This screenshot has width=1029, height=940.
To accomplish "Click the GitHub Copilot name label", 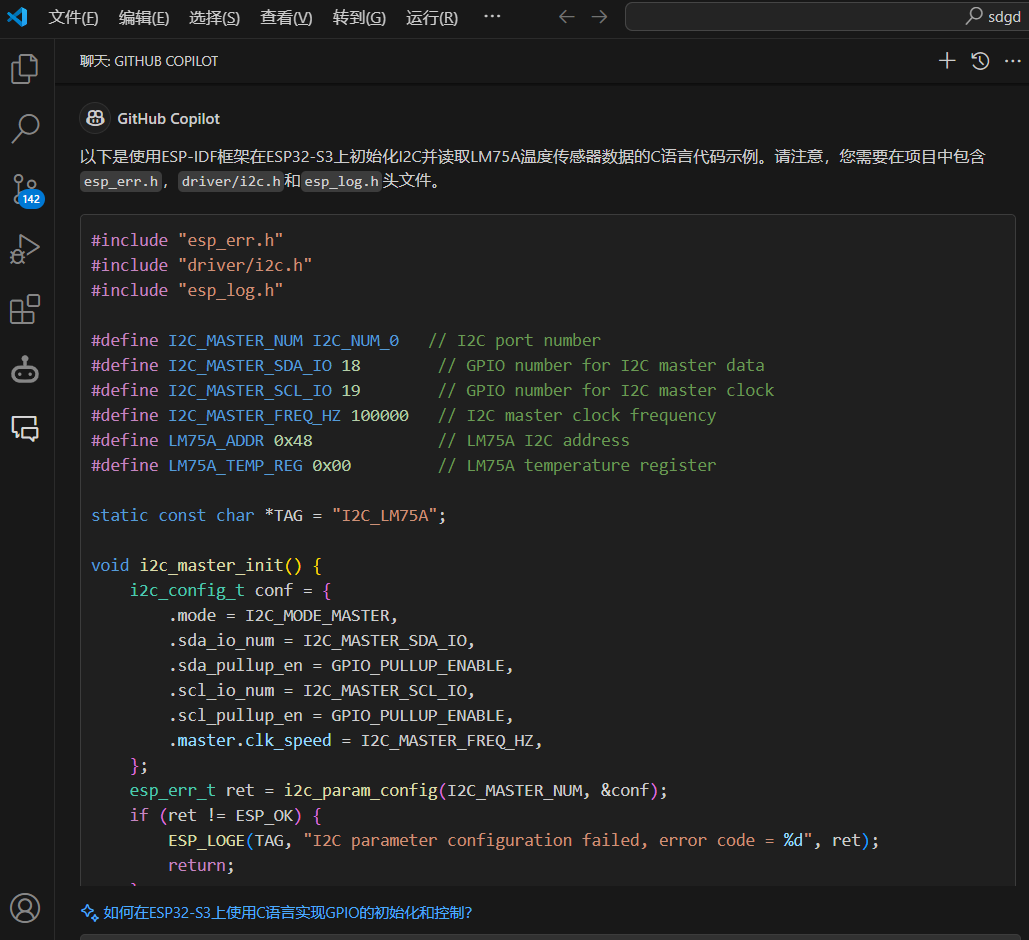I will click(169, 119).
